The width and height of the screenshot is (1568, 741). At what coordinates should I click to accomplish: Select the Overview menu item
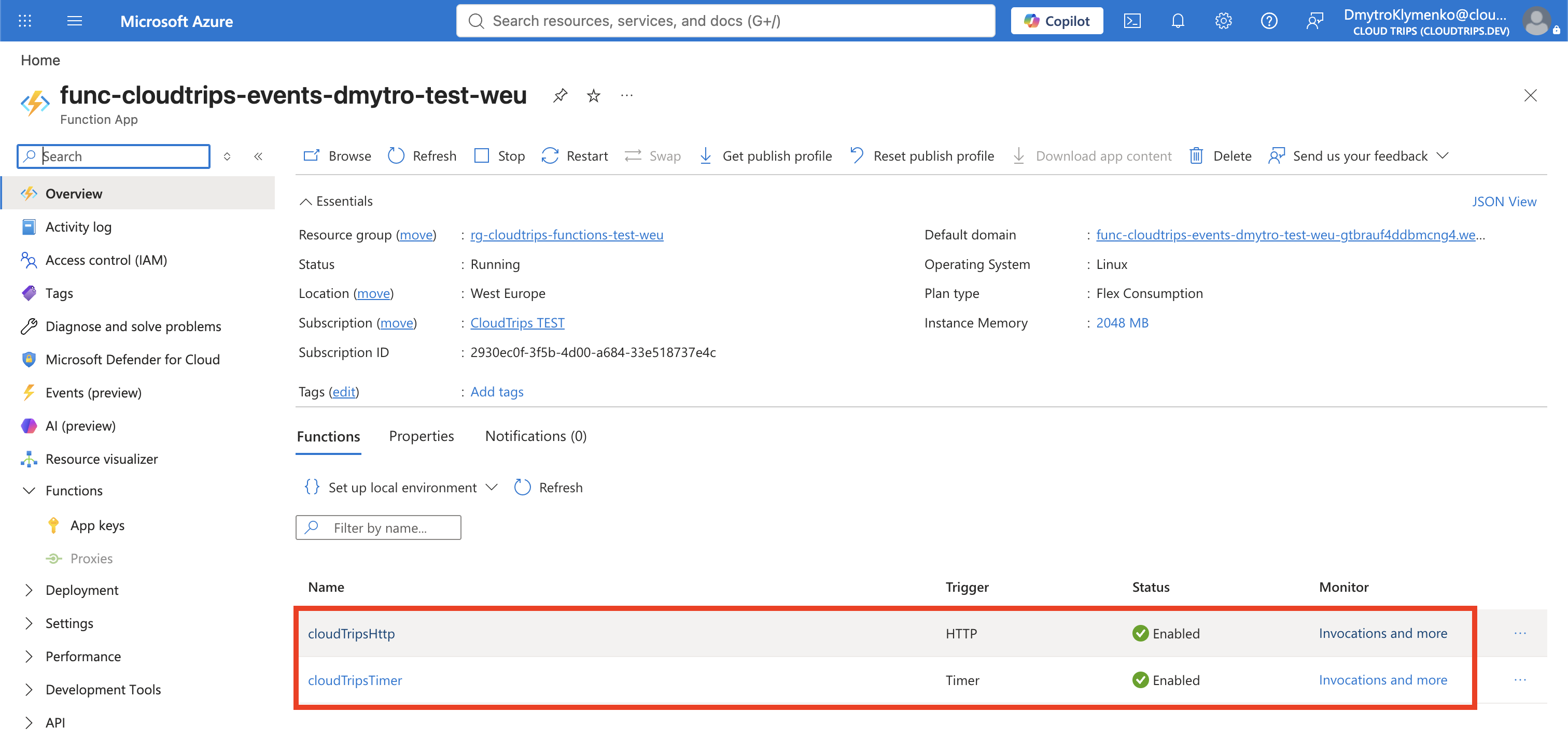[x=138, y=193]
